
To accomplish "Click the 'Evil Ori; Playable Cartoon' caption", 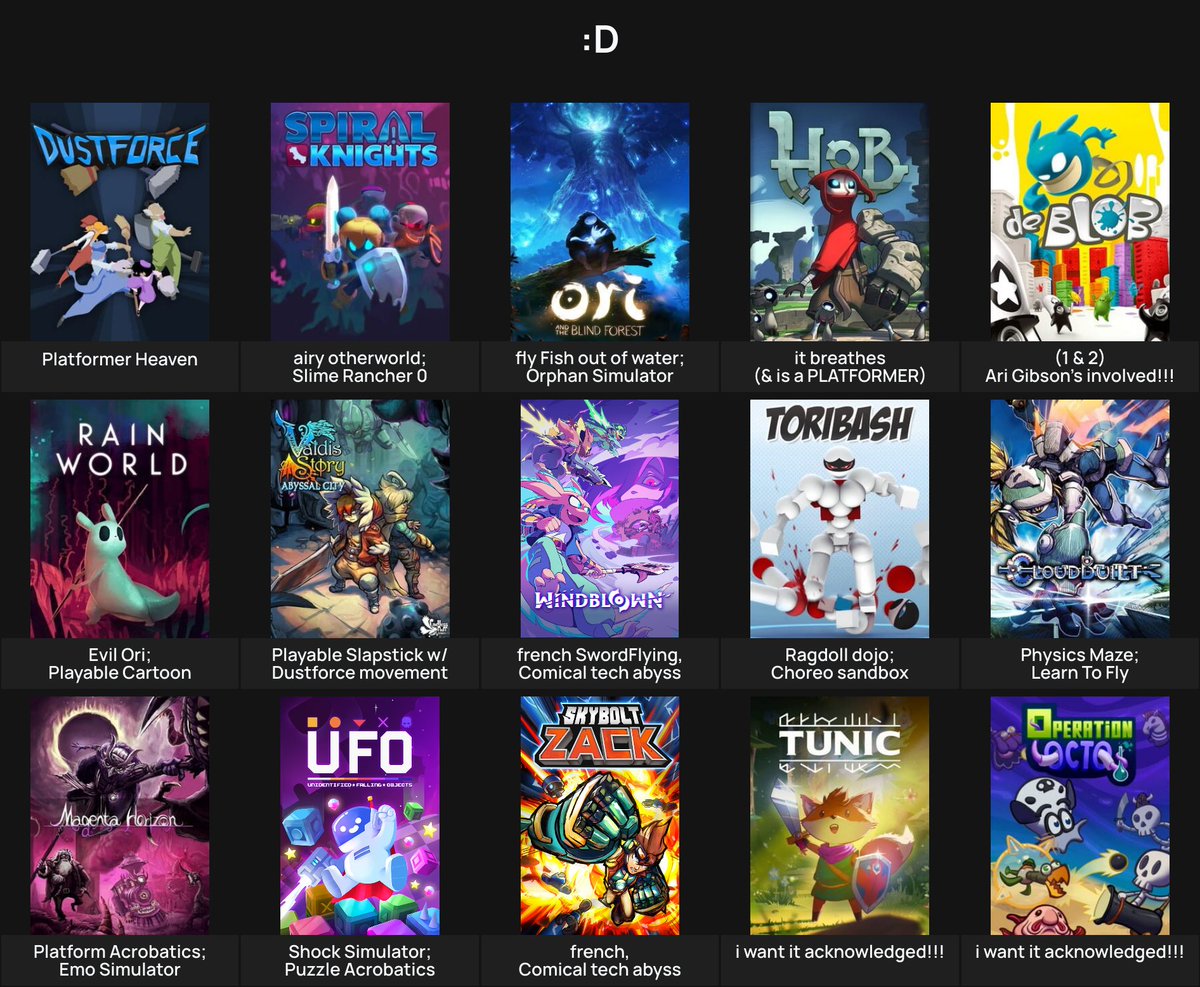I will [120, 664].
